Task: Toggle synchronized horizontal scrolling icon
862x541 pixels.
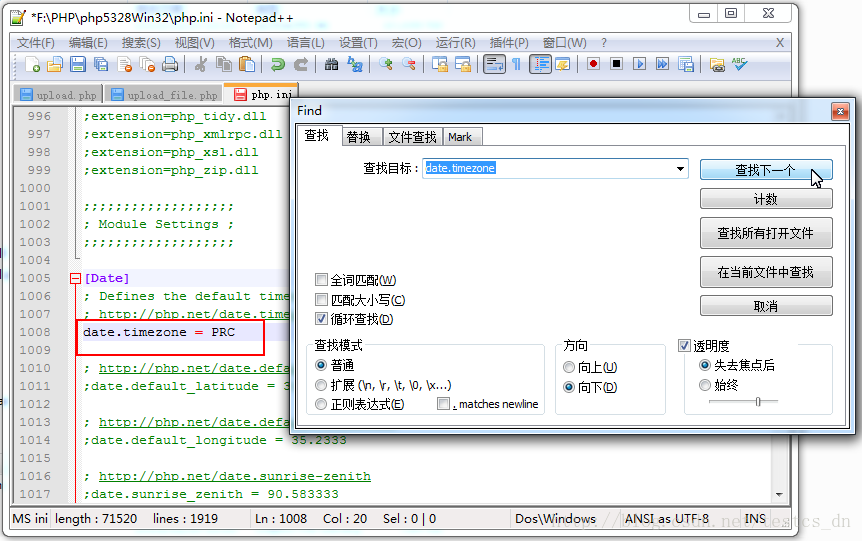Action: pyautogui.click(x=462, y=64)
